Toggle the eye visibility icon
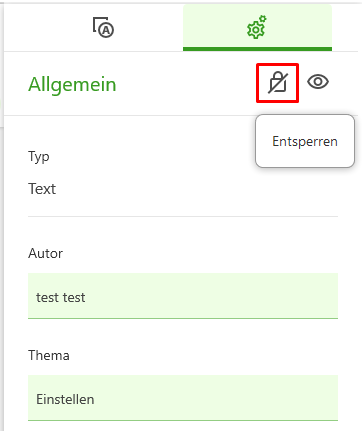This screenshot has height=431, width=362. (x=318, y=82)
